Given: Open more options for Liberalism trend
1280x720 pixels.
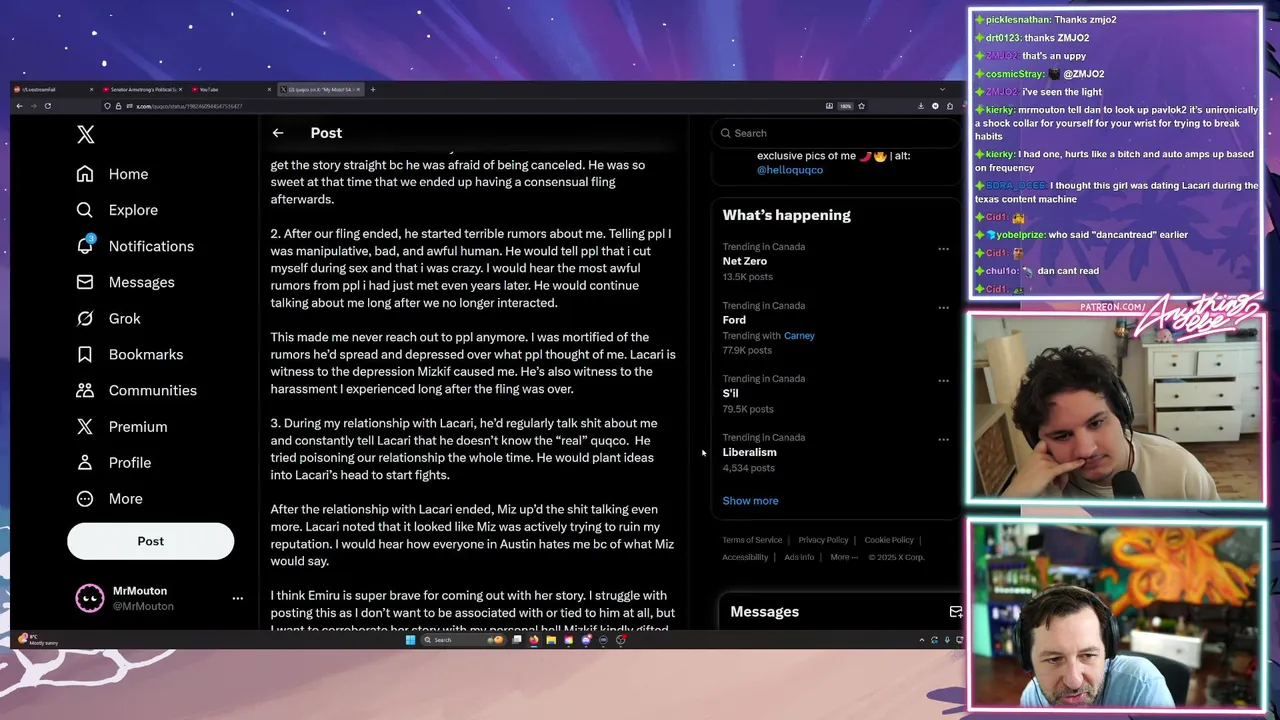Looking at the screenshot, I should 943,440.
